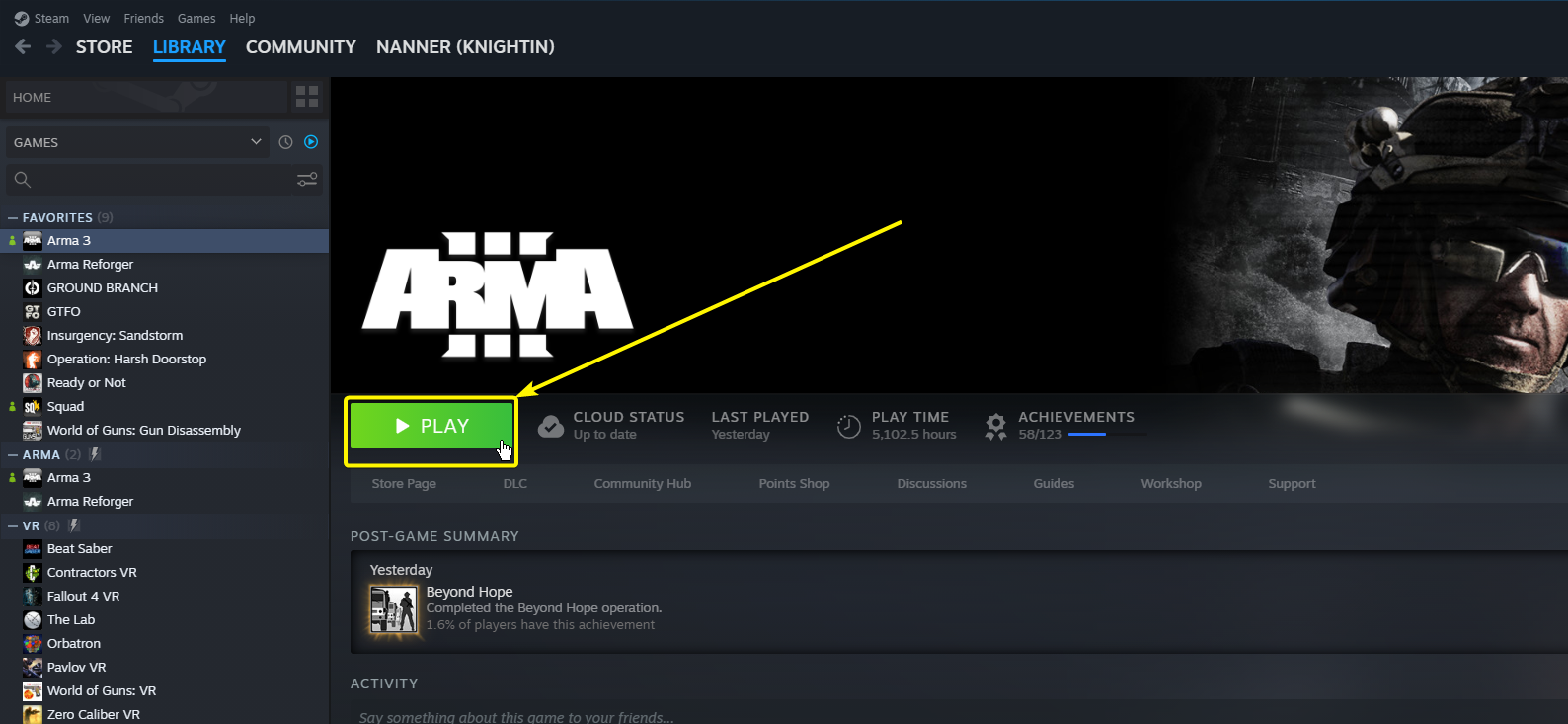Viewport: 1568px width, 724px height.
Task: Open the Support link
Action: pyautogui.click(x=1292, y=484)
